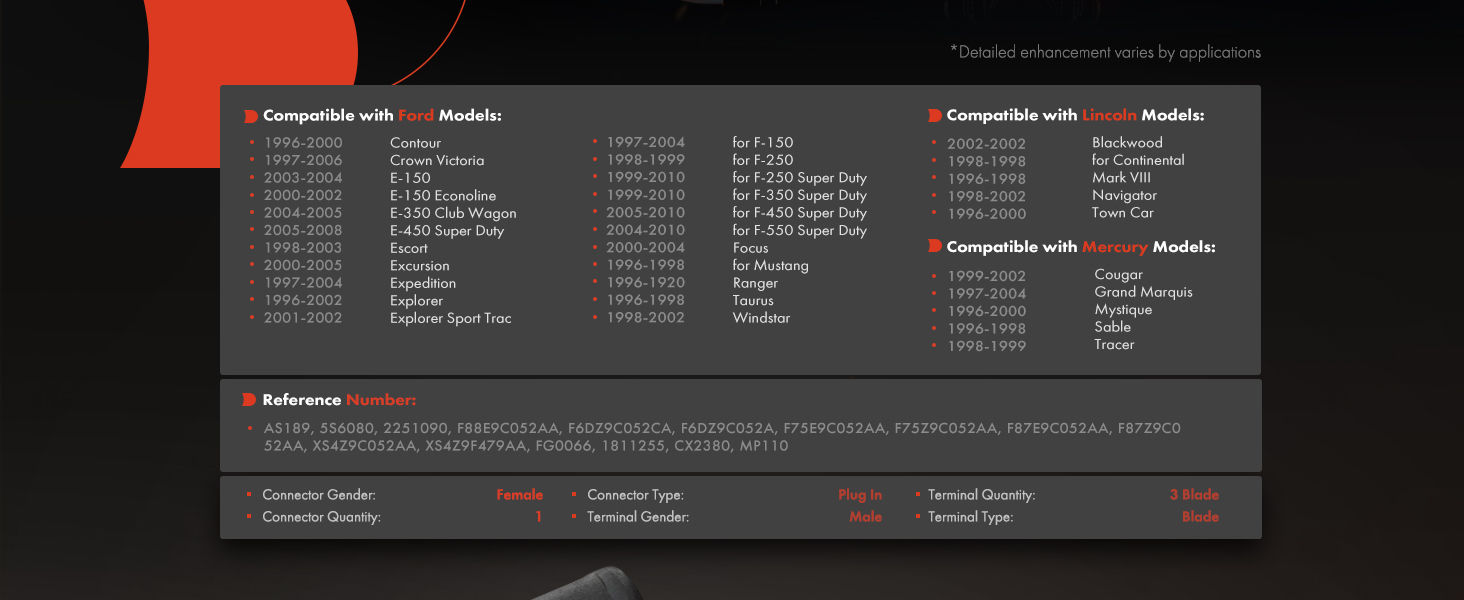The width and height of the screenshot is (1464, 600).
Task: Click reference number CX2380
Action: (704, 446)
